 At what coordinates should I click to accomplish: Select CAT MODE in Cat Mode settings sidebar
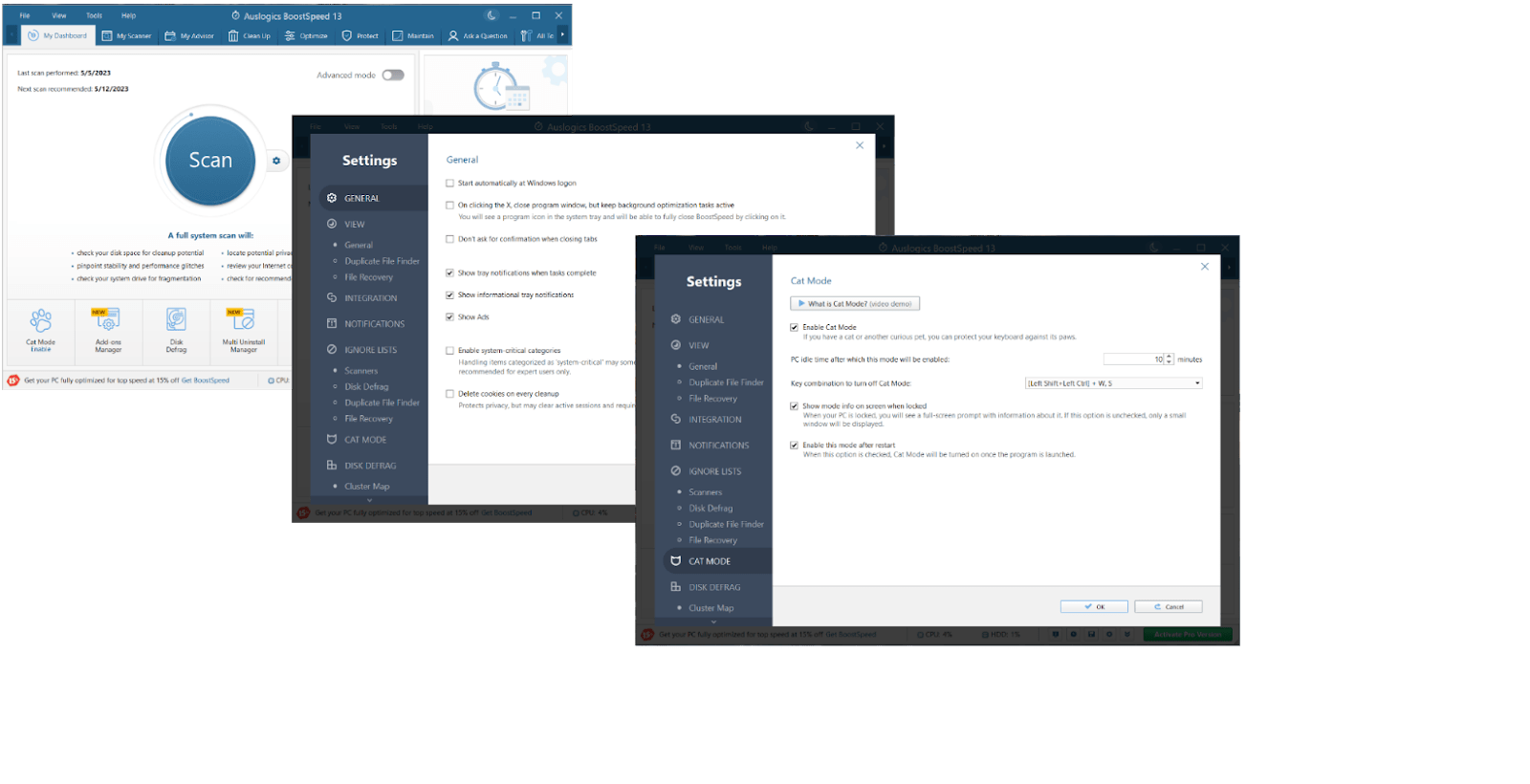(x=718, y=561)
